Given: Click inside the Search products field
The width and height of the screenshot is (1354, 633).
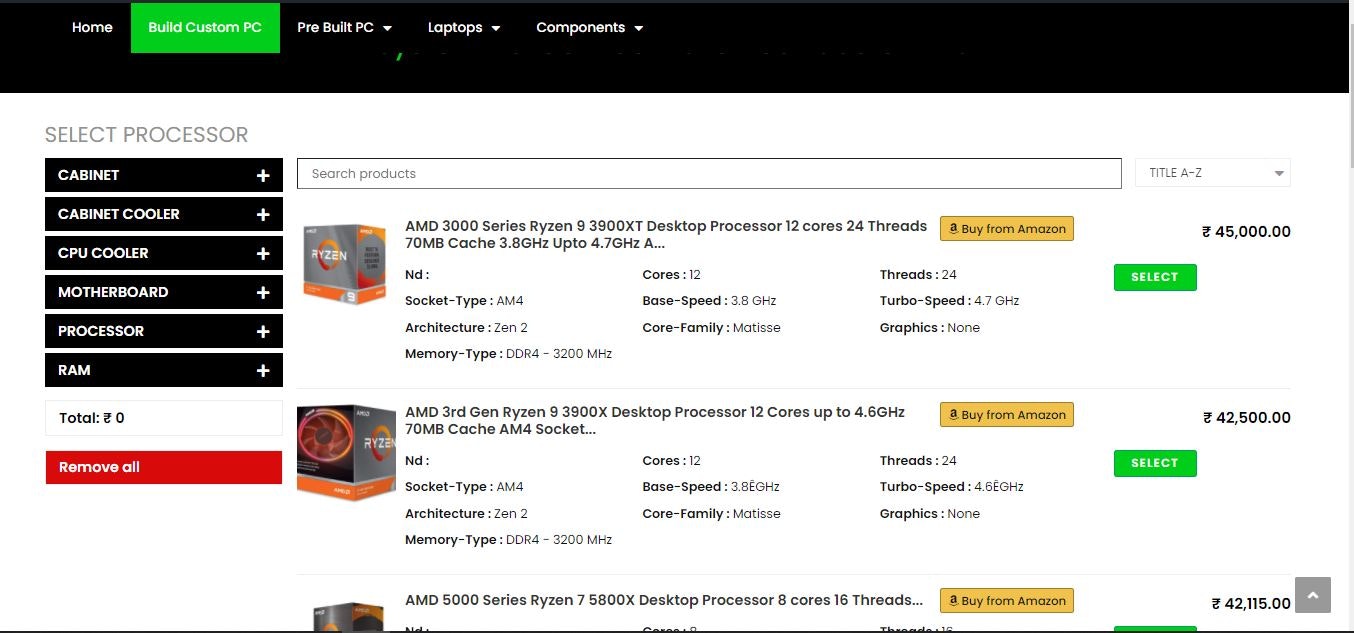Looking at the screenshot, I should 709,173.
